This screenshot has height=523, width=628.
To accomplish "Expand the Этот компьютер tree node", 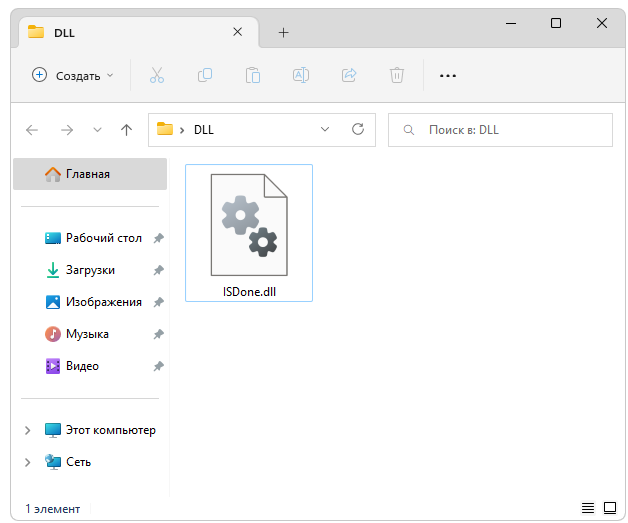I will coord(27,430).
